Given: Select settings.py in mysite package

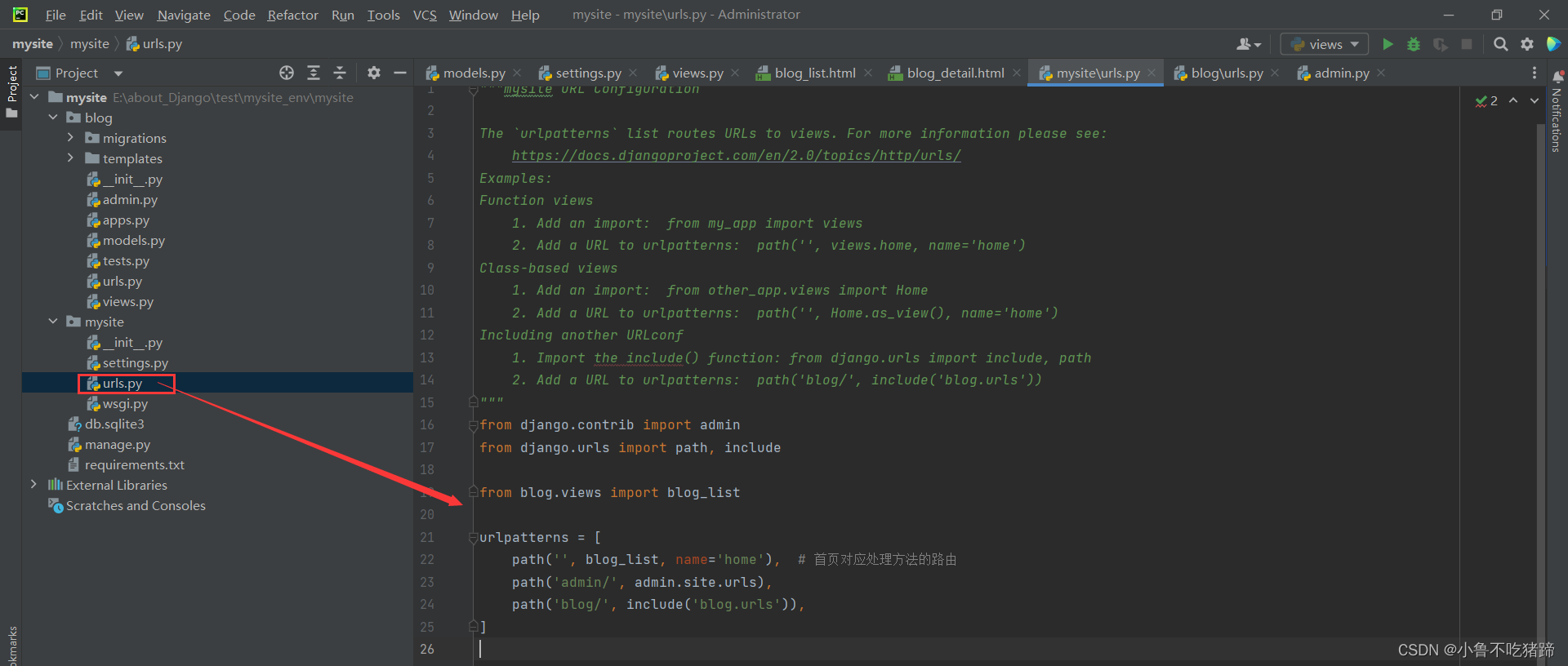Looking at the screenshot, I should click(x=127, y=362).
